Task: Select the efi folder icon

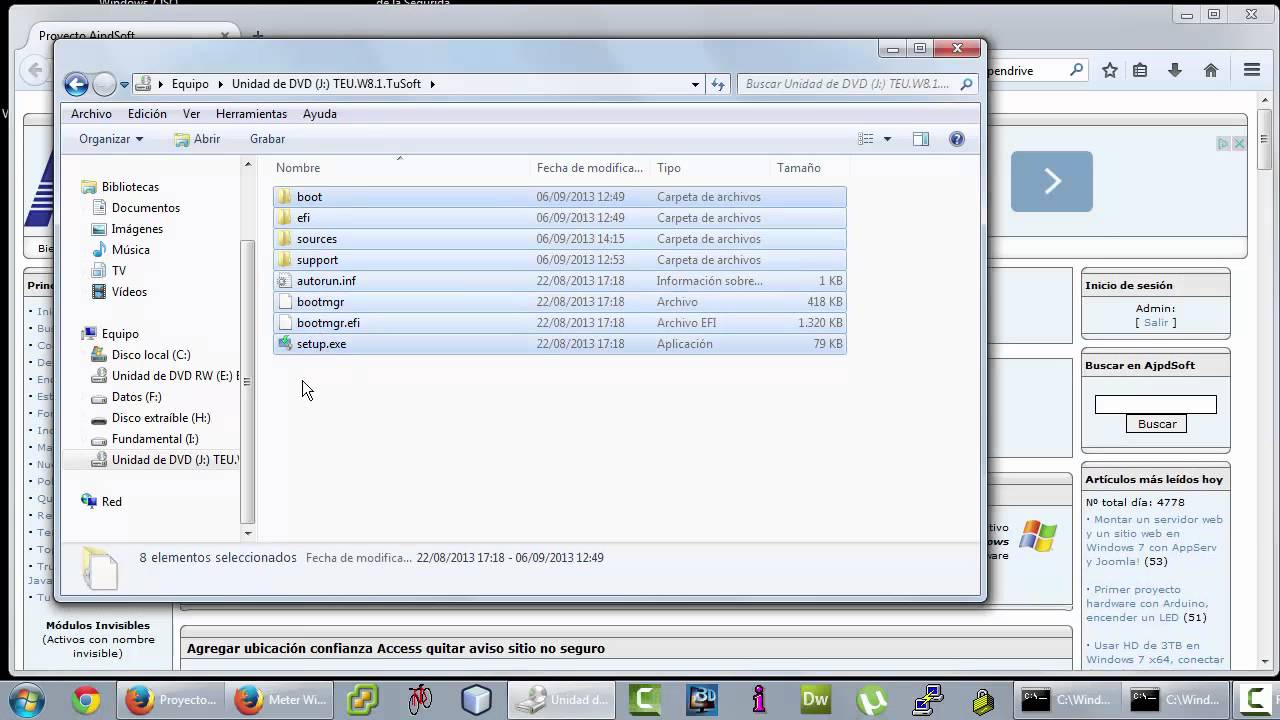Action: pyautogui.click(x=284, y=218)
